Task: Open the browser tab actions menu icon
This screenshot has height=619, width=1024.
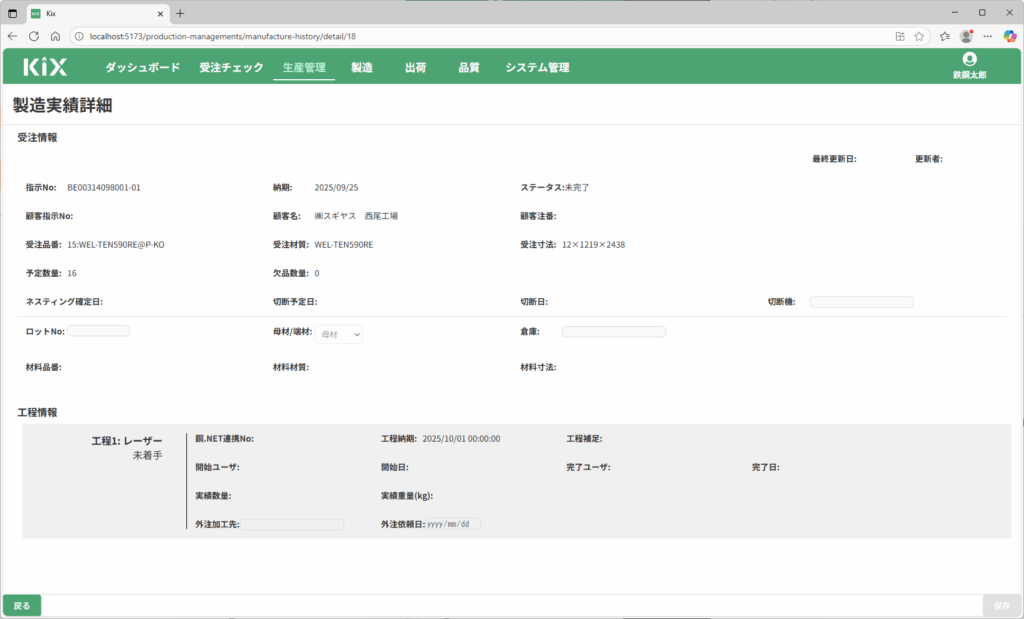Action: 13,13
